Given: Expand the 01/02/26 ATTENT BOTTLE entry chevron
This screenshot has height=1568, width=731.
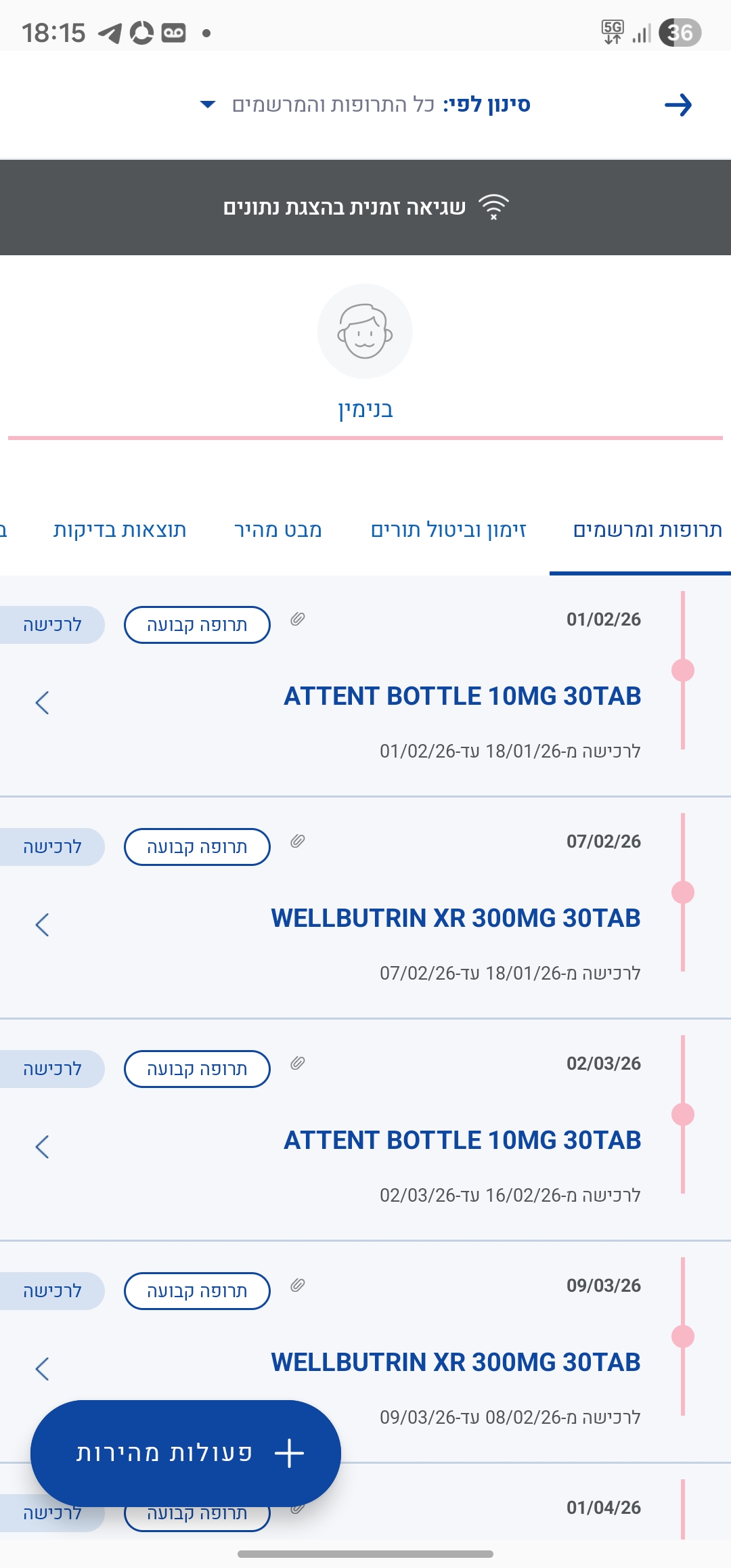Looking at the screenshot, I should (x=42, y=703).
